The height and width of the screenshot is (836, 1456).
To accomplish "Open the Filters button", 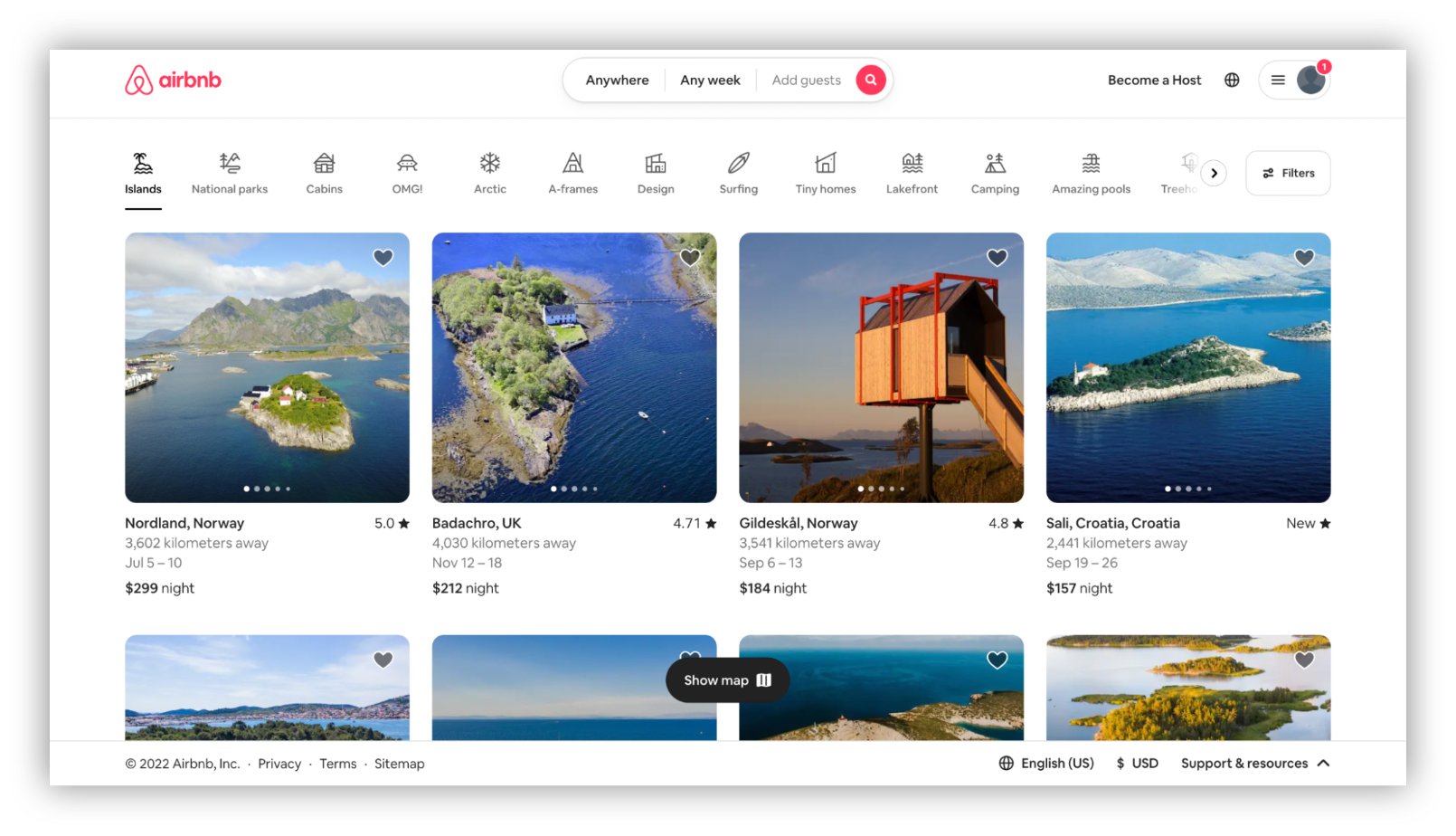I will [1288, 173].
